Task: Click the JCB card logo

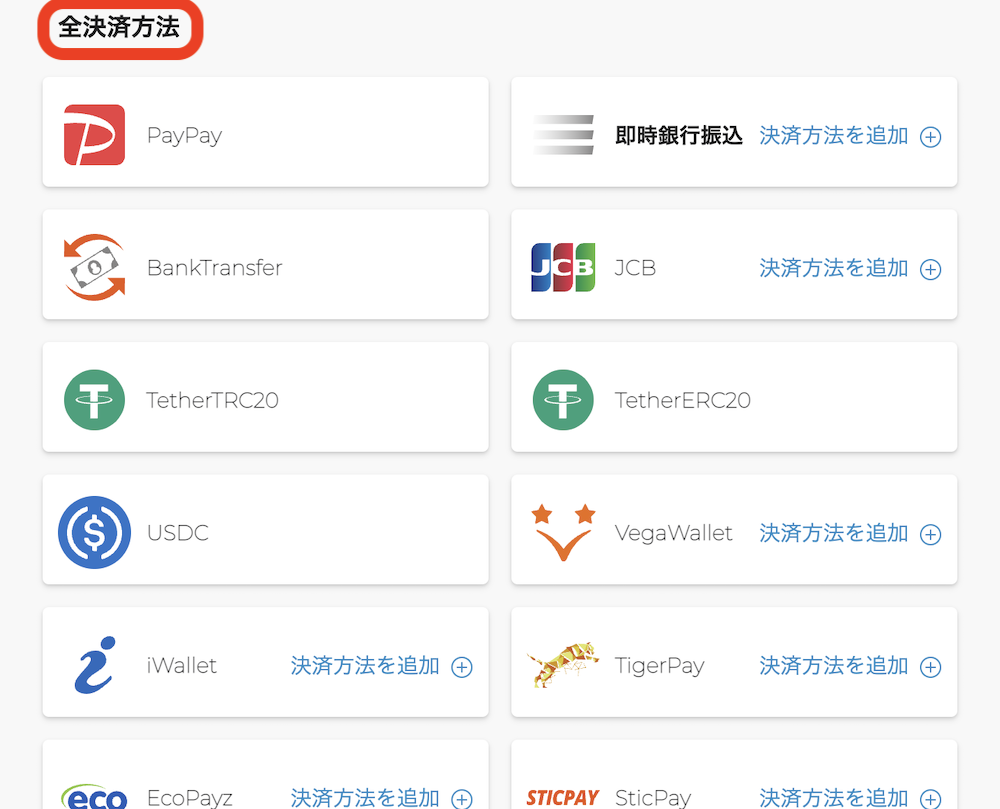Action: coord(563,267)
